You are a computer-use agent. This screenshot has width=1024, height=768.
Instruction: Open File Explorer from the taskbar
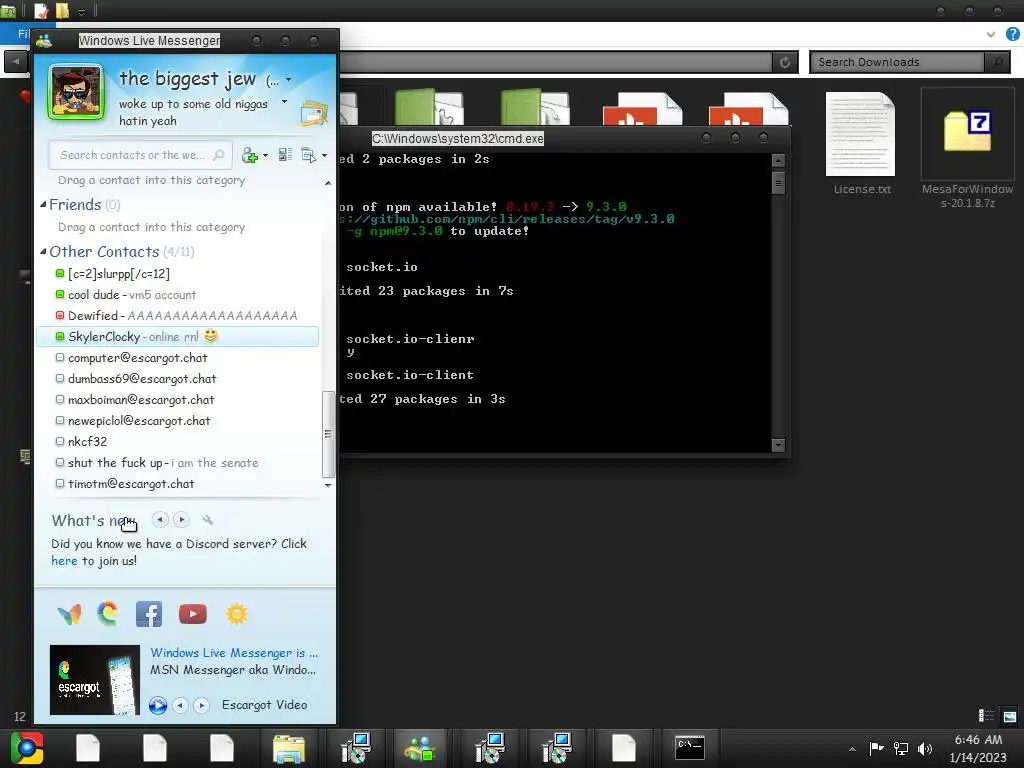tap(289, 748)
